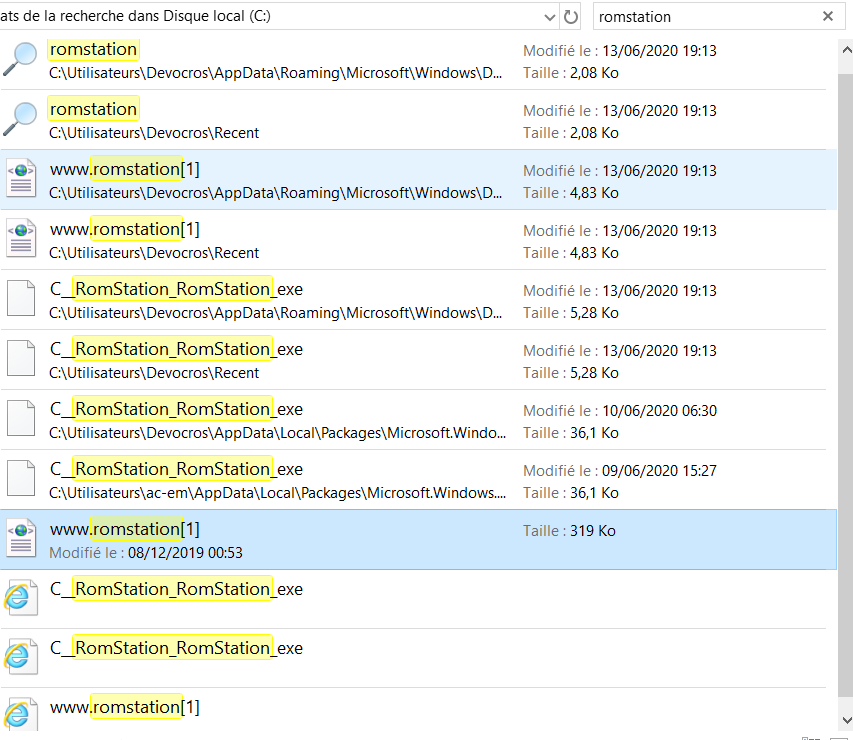Viewport: 853px width, 740px height.
Task: Select C__RomStation_RomStation_exe name modified 09/06/2020 15:27
Action: (x=176, y=468)
